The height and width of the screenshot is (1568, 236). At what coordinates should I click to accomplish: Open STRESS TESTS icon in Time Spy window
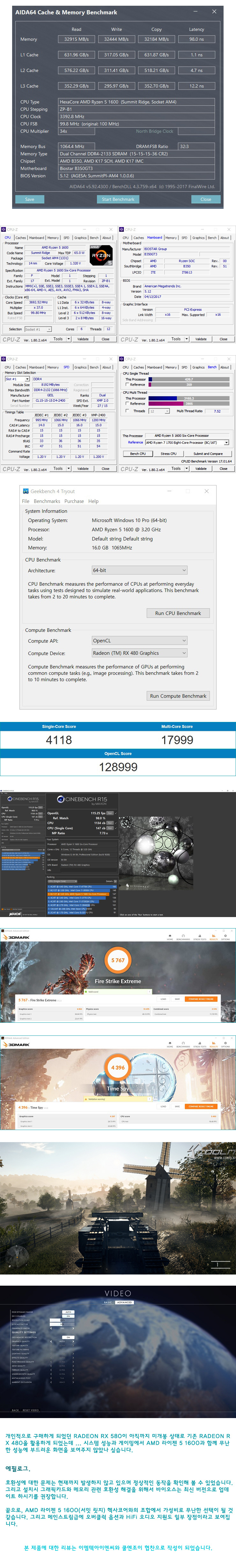coord(199,1044)
